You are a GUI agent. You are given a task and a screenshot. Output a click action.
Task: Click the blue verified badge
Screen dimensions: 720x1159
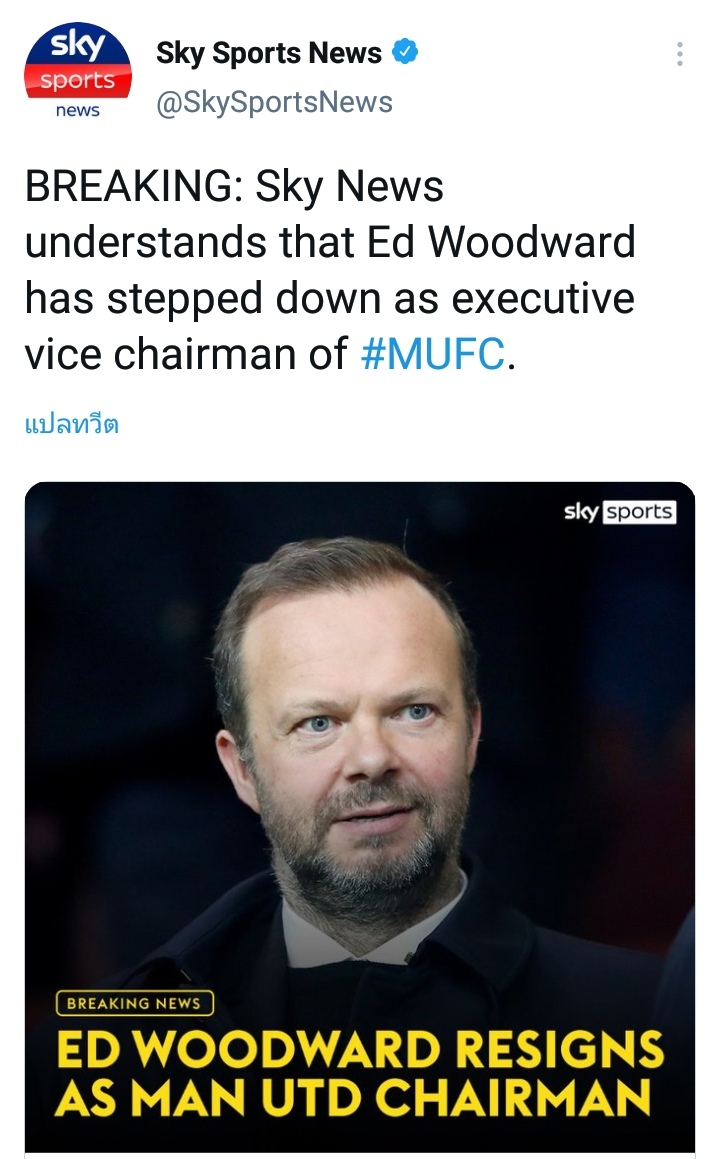(404, 53)
